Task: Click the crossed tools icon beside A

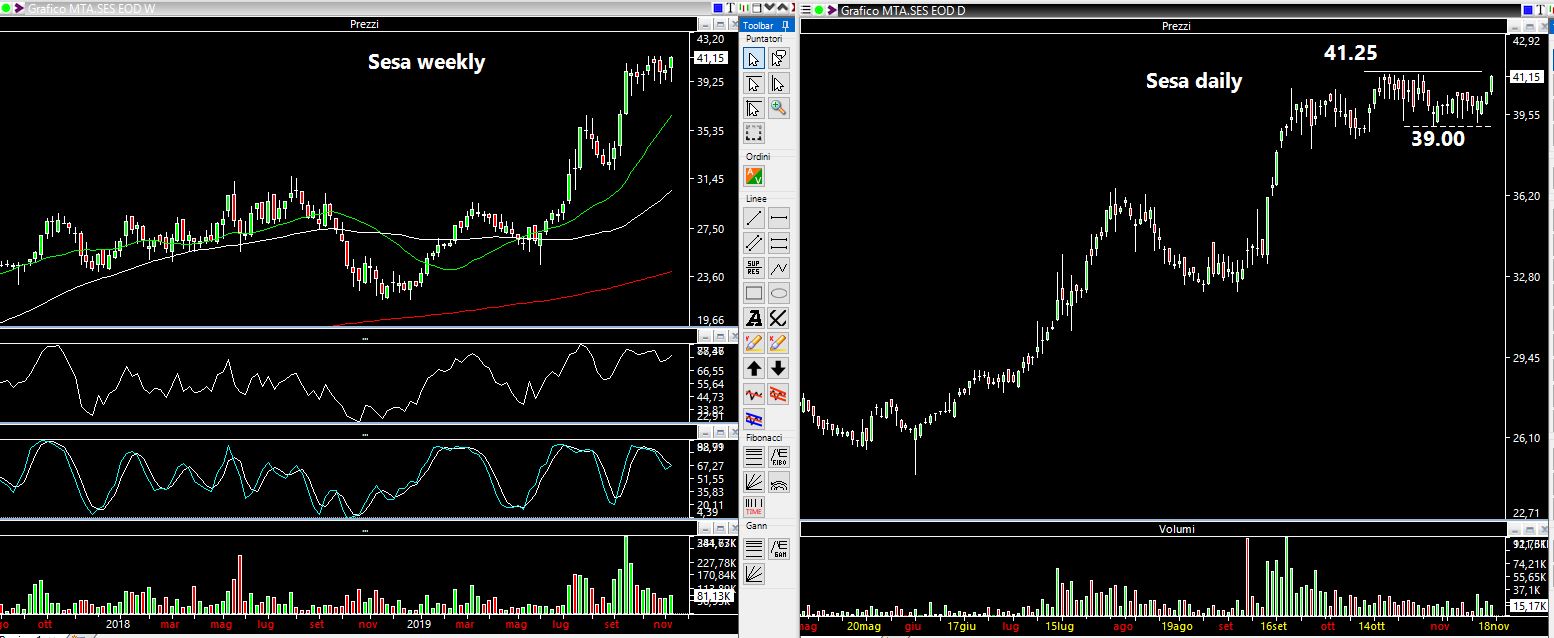Action: [779, 318]
